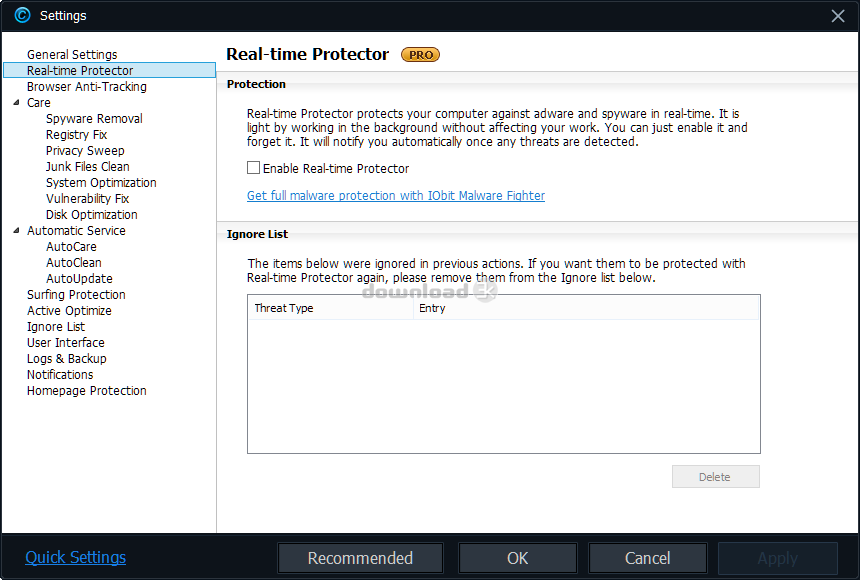Click the Protection section heading
Viewport: 860px width, 580px height.
pyautogui.click(x=256, y=84)
